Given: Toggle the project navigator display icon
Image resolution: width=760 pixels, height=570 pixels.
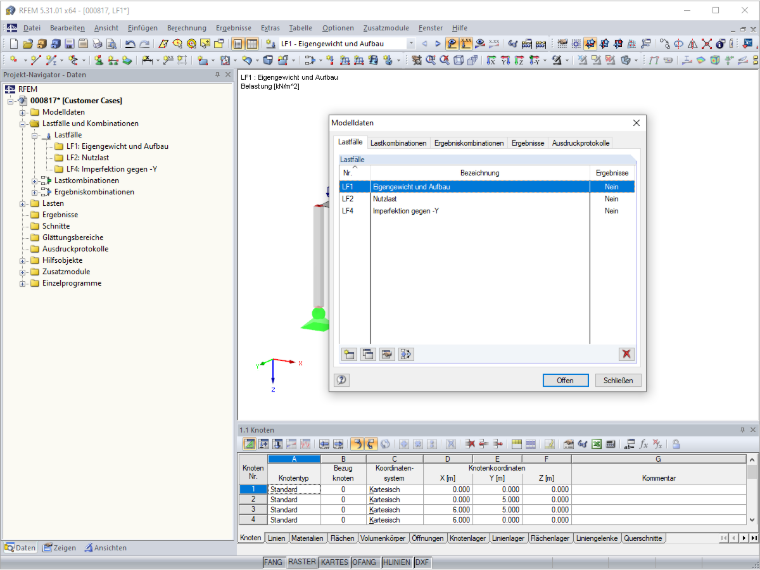Looking at the screenshot, I should coord(238,44).
